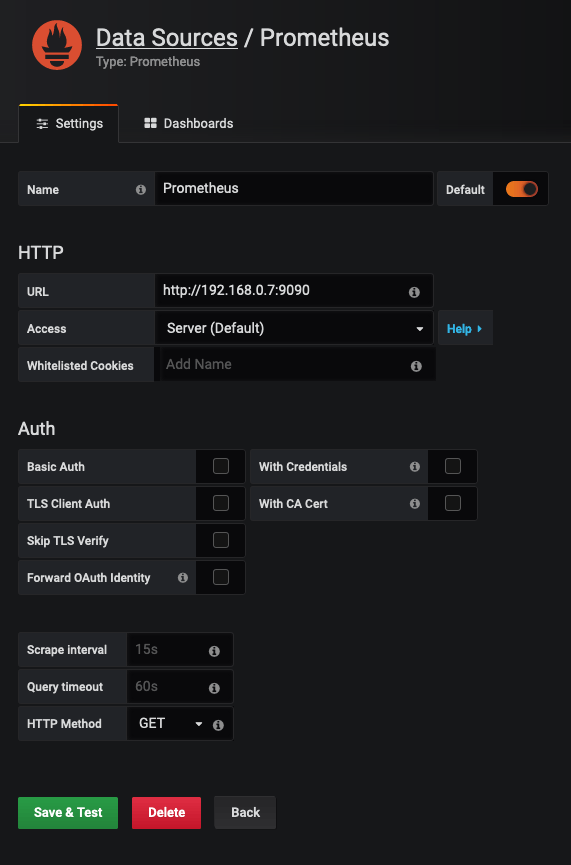Viewport: 571px width, 865px height.
Task: Toggle the Default data source switch
Action: pyautogui.click(x=521, y=189)
